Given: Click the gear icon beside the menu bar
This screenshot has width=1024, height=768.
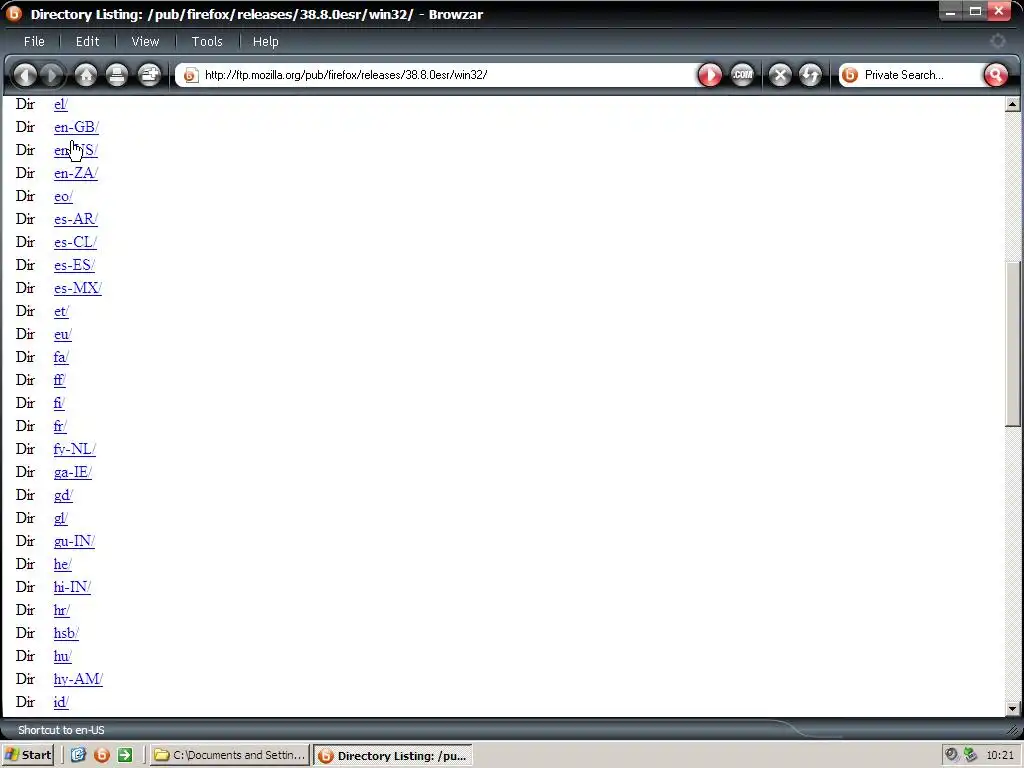Looking at the screenshot, I should (997, 41).
